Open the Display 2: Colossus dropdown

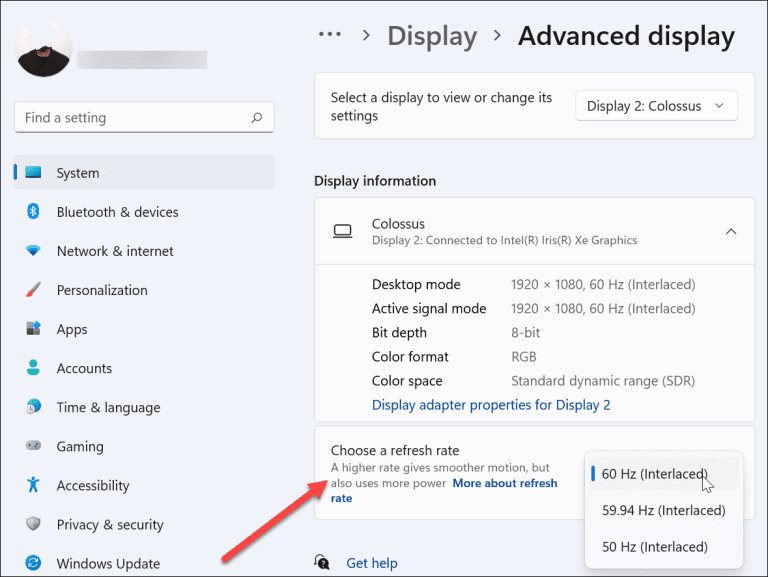[656, 106]
